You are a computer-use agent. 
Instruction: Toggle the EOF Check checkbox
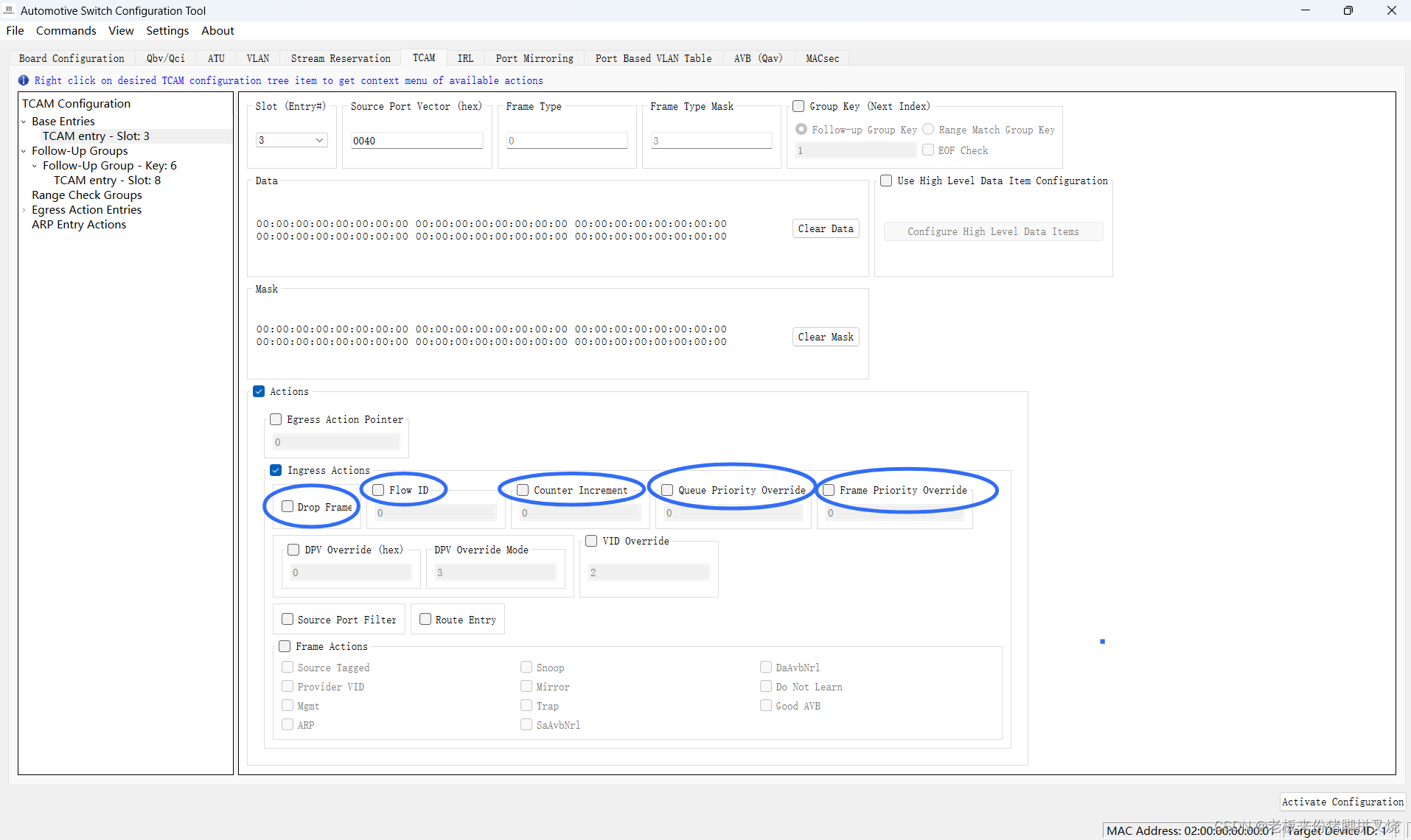[928, 150]
